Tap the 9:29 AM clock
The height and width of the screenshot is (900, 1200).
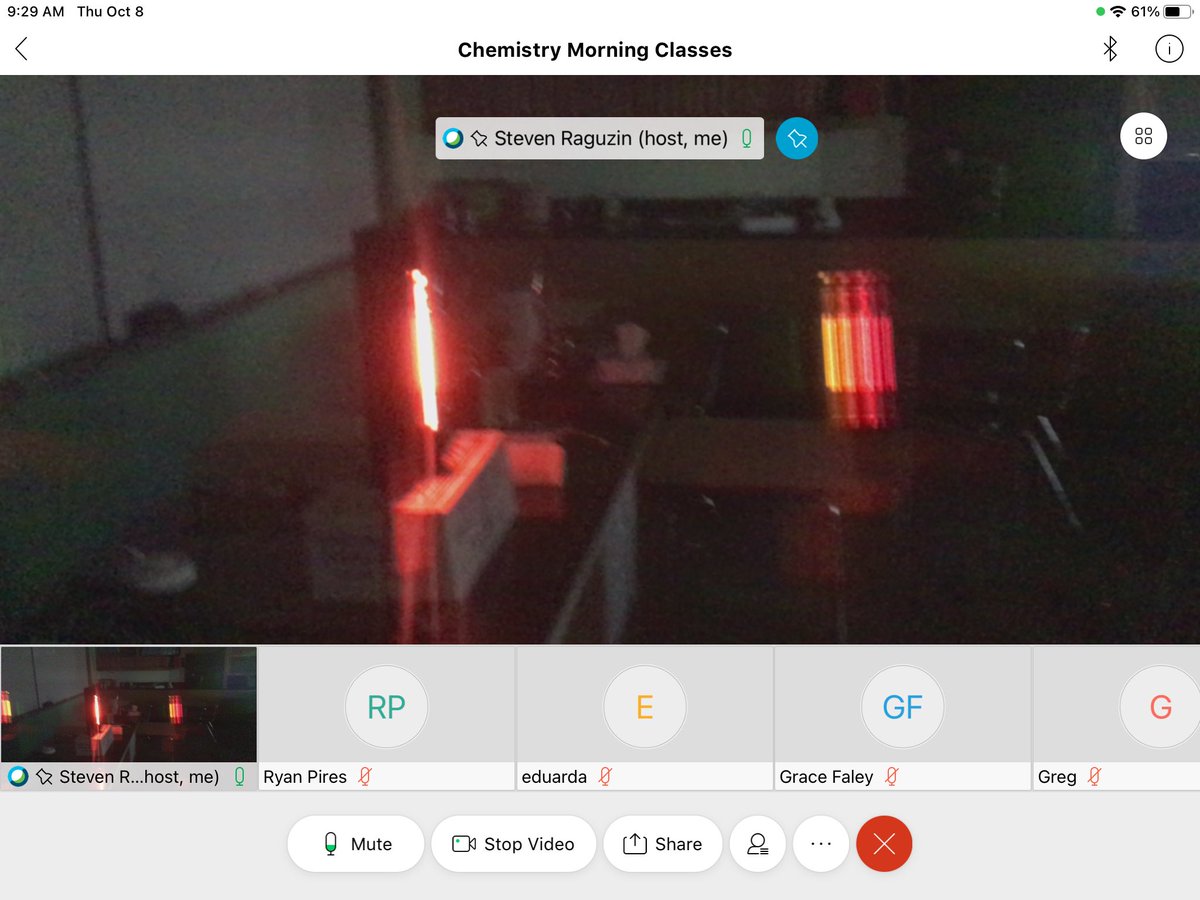[36, 12]
